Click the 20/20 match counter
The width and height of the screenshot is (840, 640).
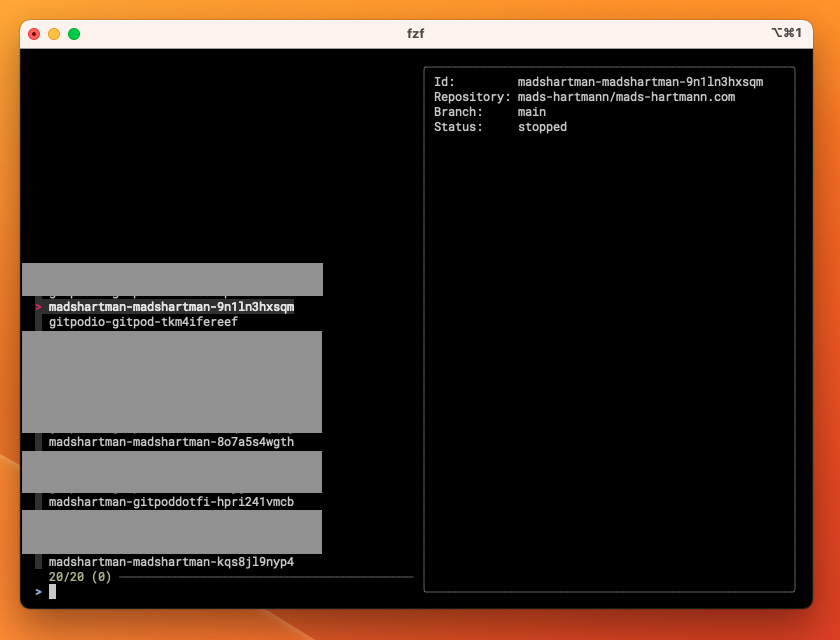pos(67,577)
